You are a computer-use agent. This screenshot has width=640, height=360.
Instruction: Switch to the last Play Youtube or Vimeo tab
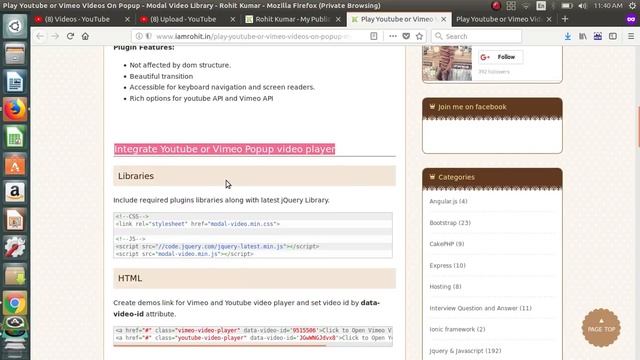pos(498,19)
